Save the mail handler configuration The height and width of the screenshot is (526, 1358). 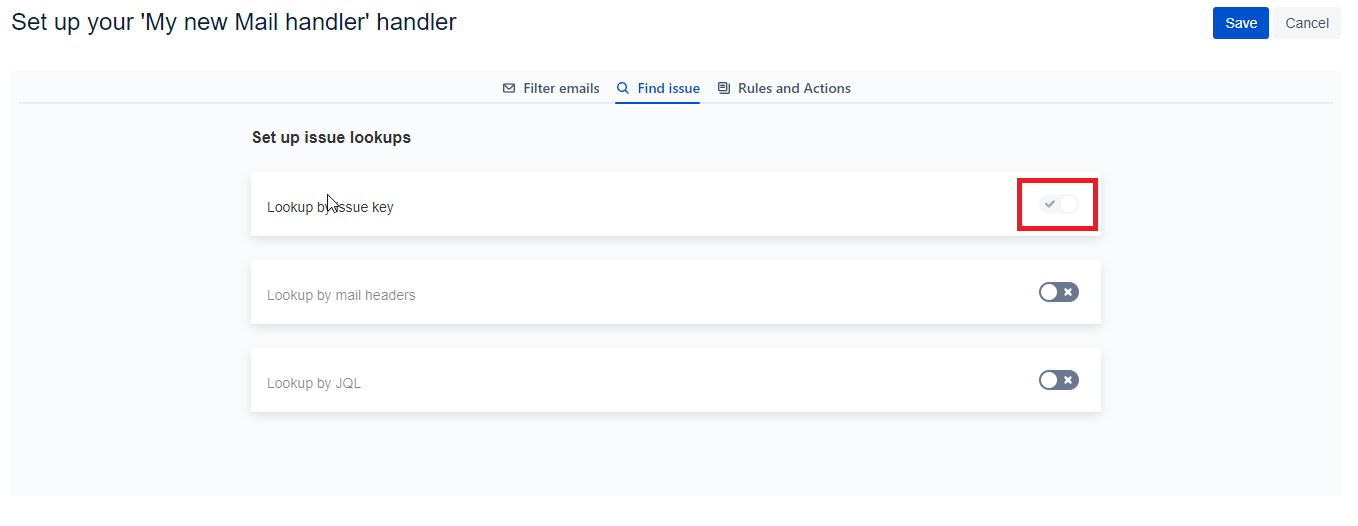point(1240,23)
